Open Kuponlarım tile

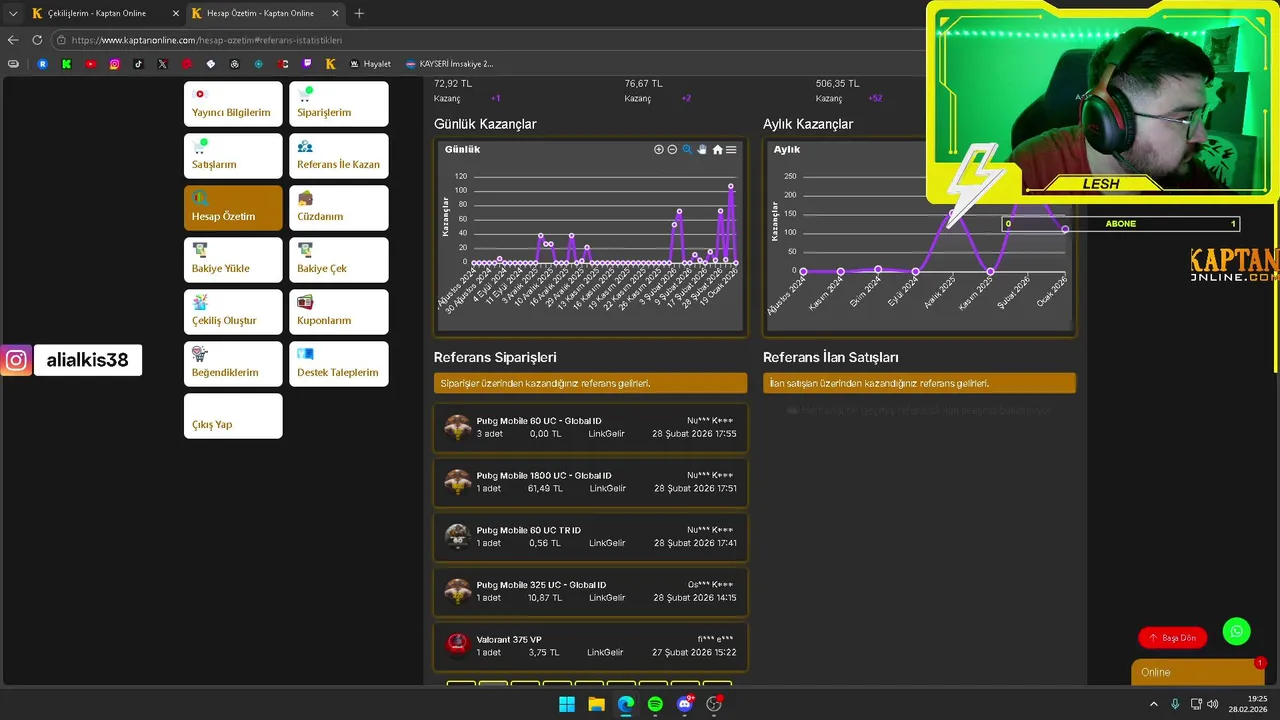coord(339,312)
